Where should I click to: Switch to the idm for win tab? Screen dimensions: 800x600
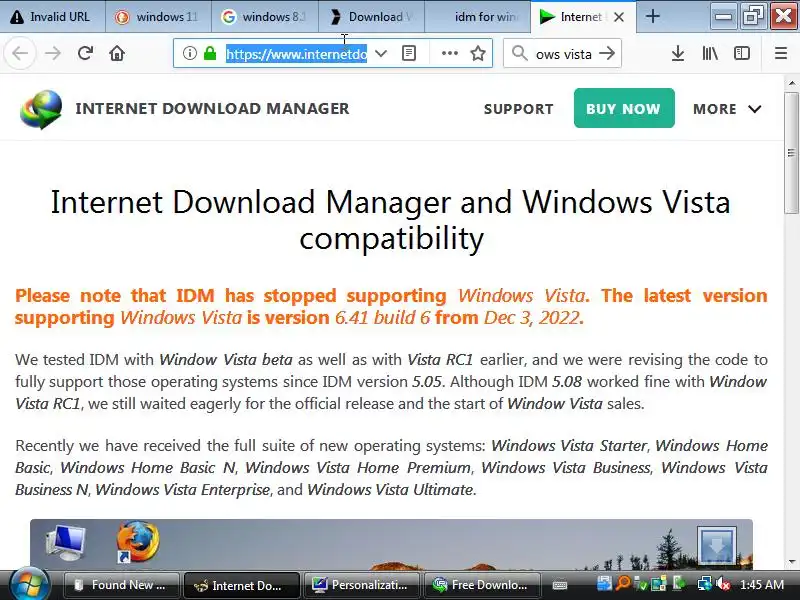click(x=477, y=17)
